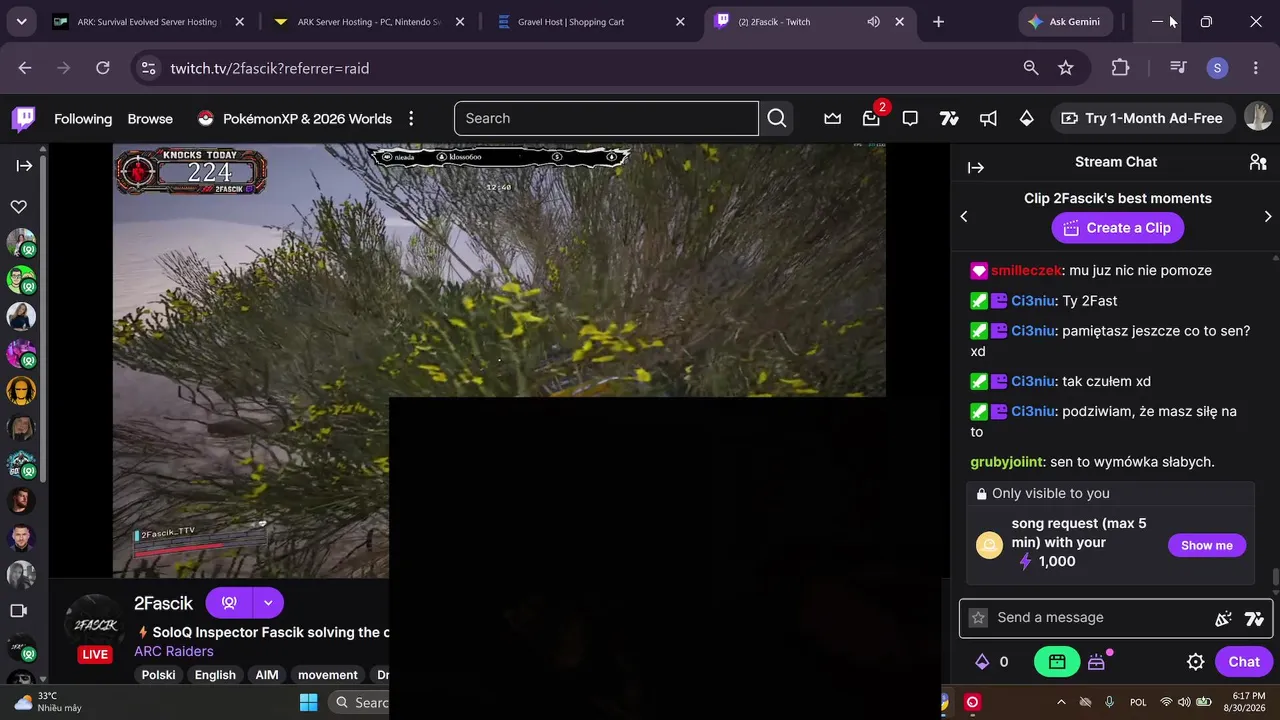Open the 7TV emote picker in message box
The width and height of the screenshot is (1280, 720).
click(x=1254, y=619)
